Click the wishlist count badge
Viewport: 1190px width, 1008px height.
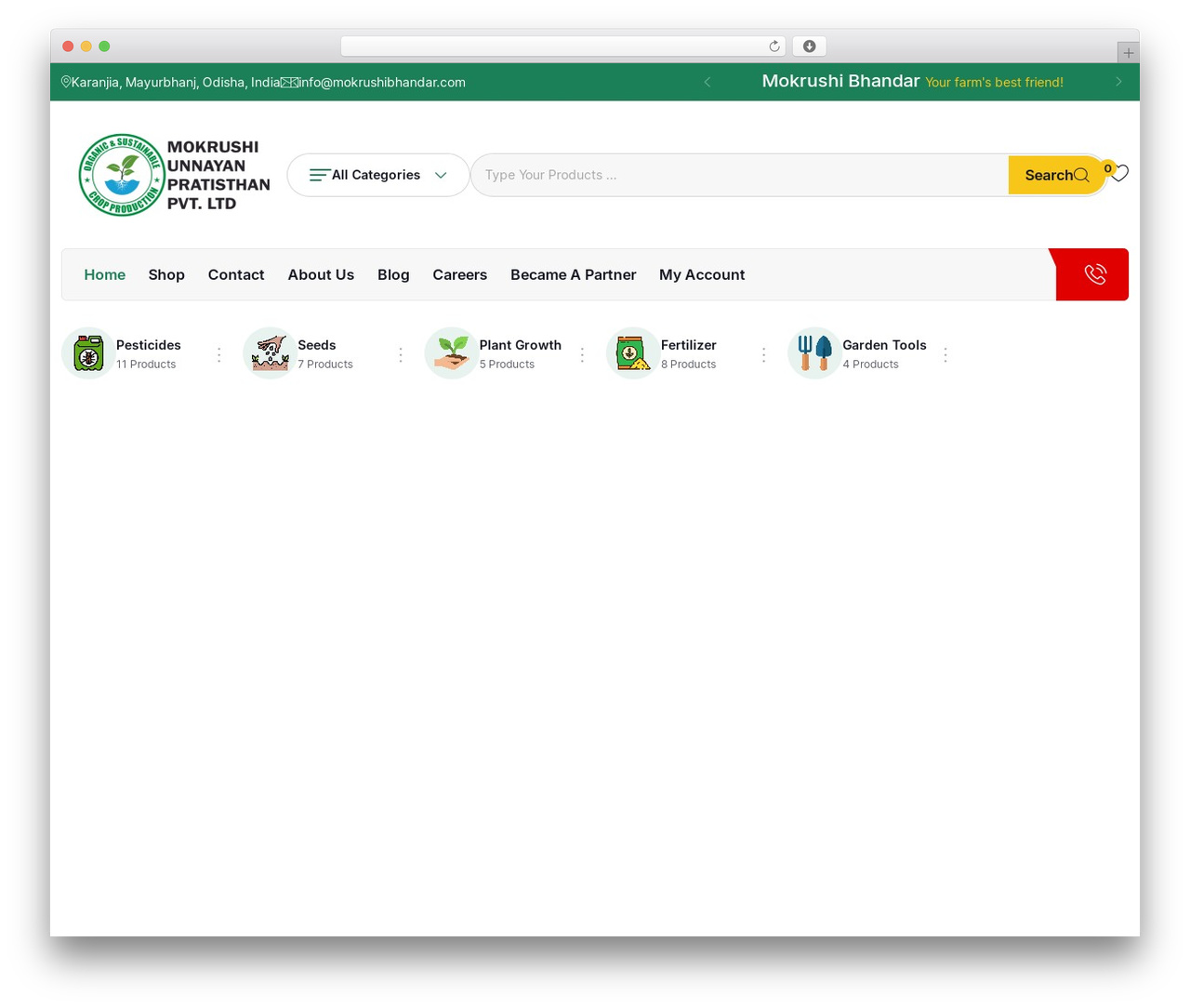point(1107,168)
